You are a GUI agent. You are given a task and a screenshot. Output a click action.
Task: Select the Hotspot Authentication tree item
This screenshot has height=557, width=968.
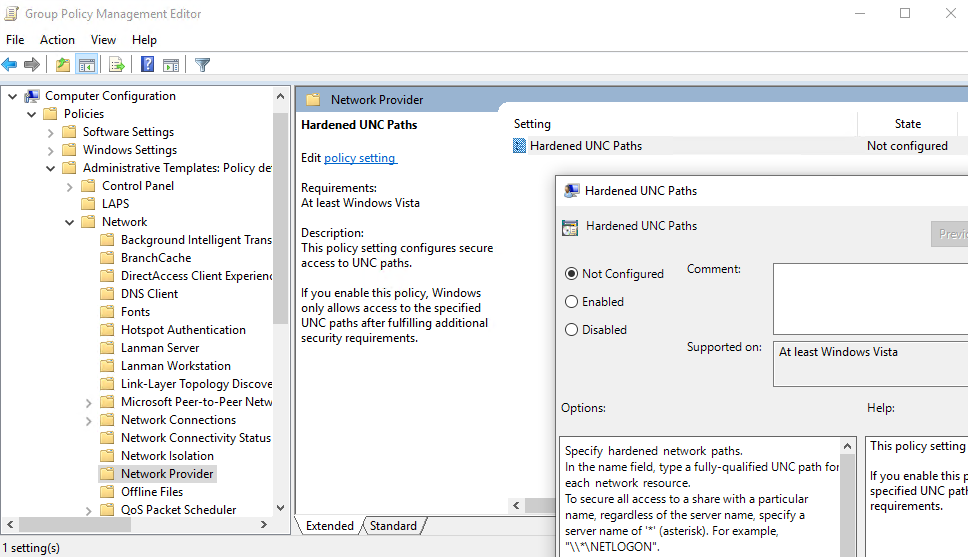[183, 330]
